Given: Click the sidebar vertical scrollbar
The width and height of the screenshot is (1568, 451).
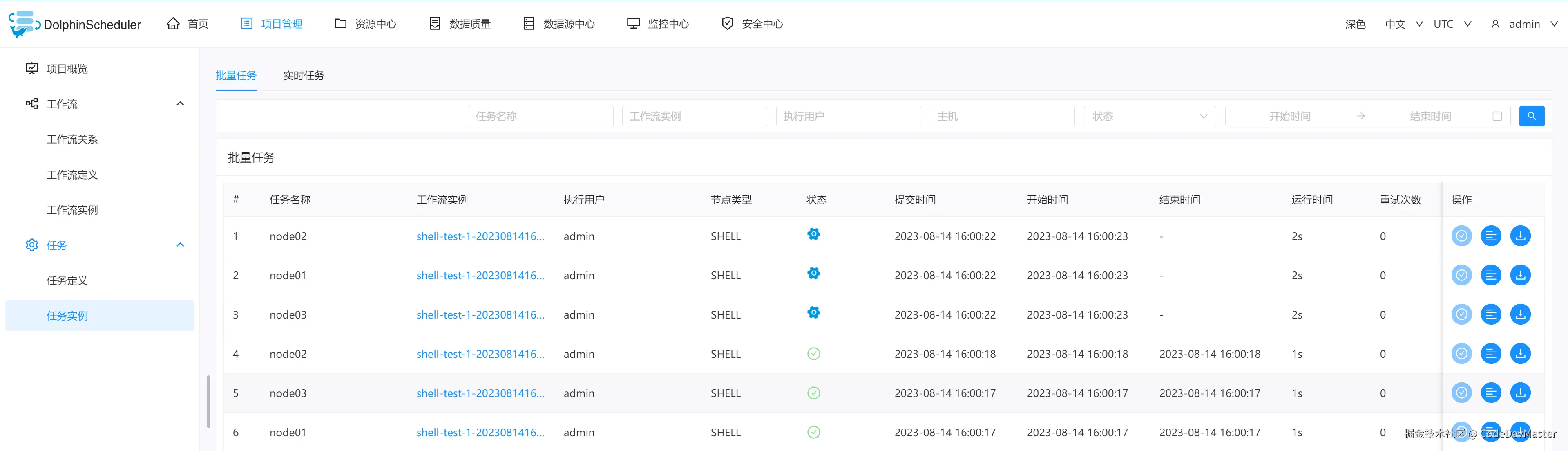Looking at the screenshot, I should tap(208, 401).
